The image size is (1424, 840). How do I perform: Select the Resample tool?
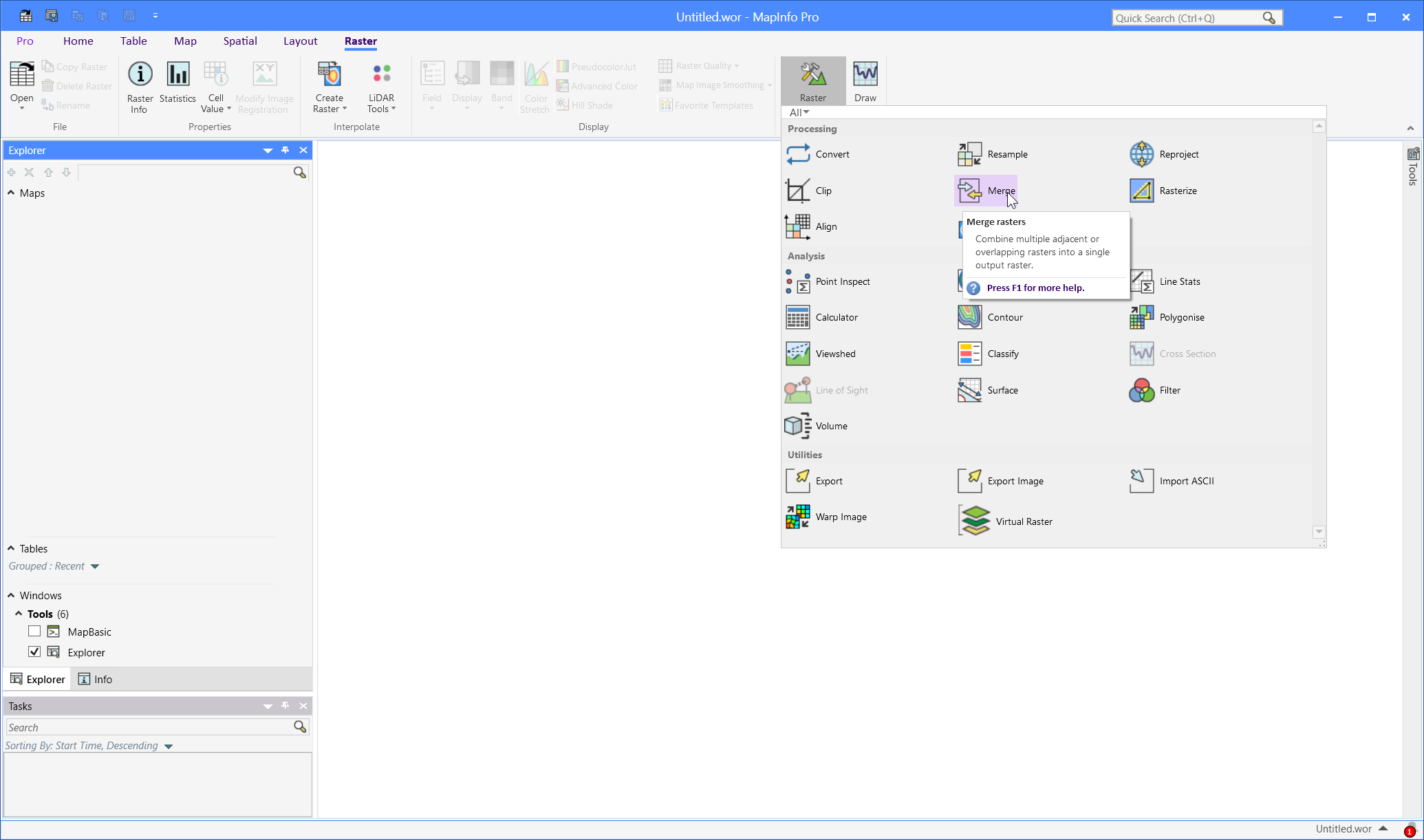pos(993,154)
